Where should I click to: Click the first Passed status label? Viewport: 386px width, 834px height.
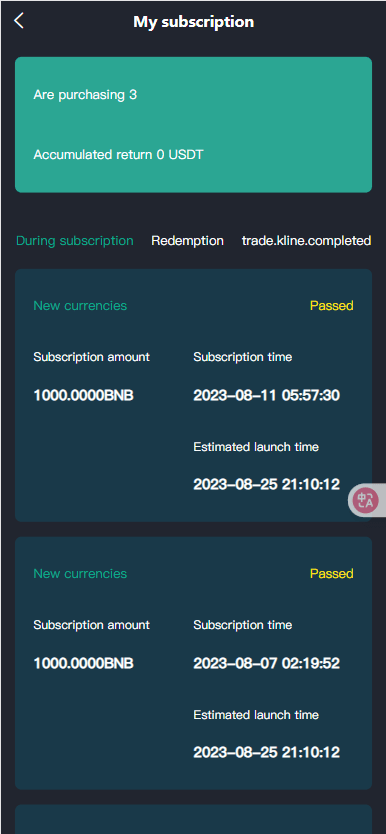[332, 305]
